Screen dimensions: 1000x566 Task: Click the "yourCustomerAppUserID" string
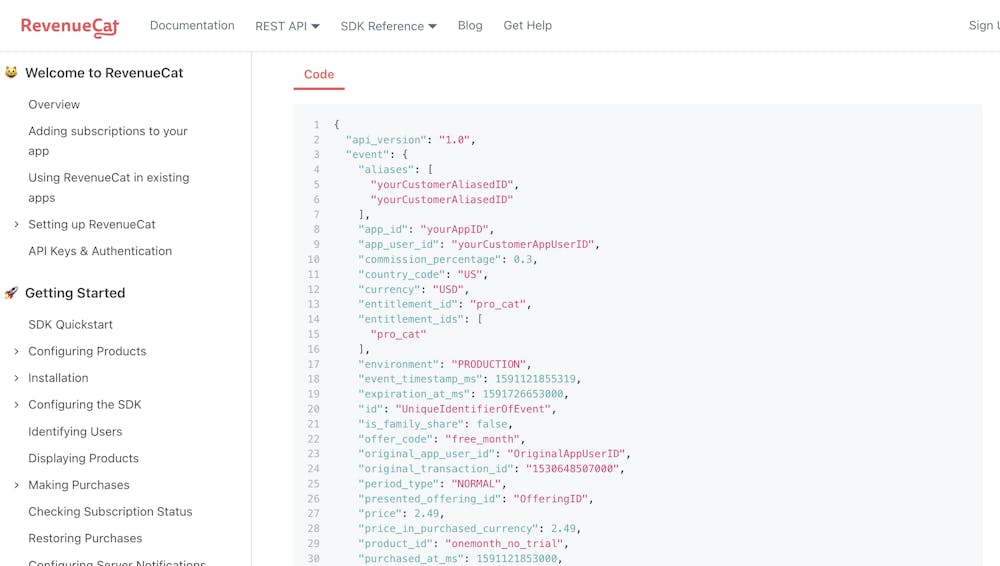523,244
